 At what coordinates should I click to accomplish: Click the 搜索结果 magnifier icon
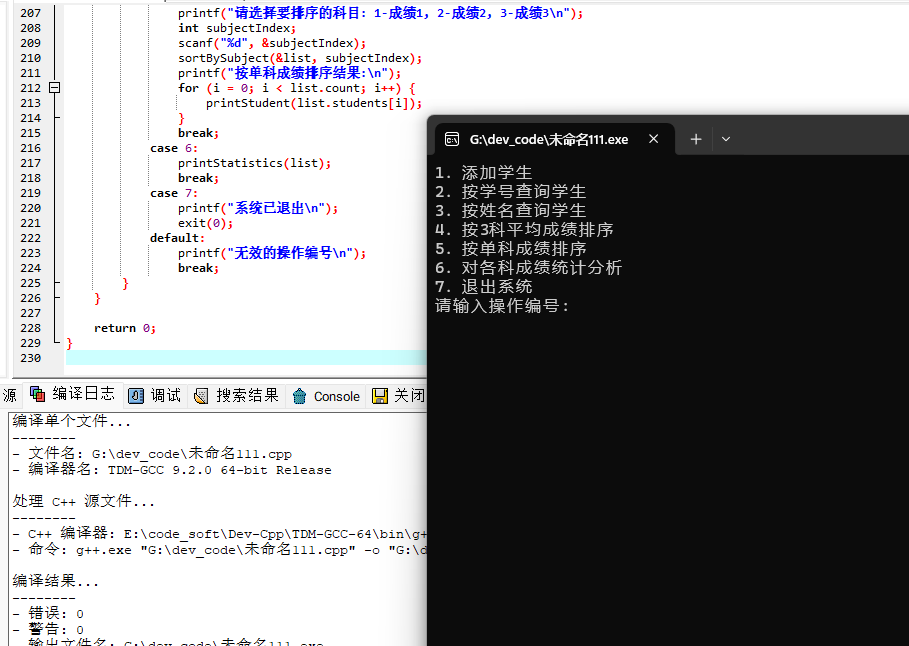click(201, 396)
